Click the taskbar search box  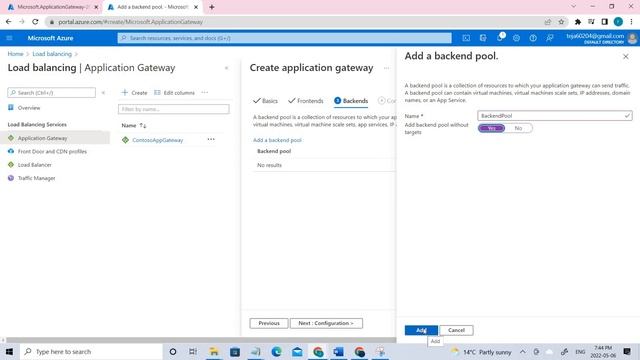pos(91,351)
